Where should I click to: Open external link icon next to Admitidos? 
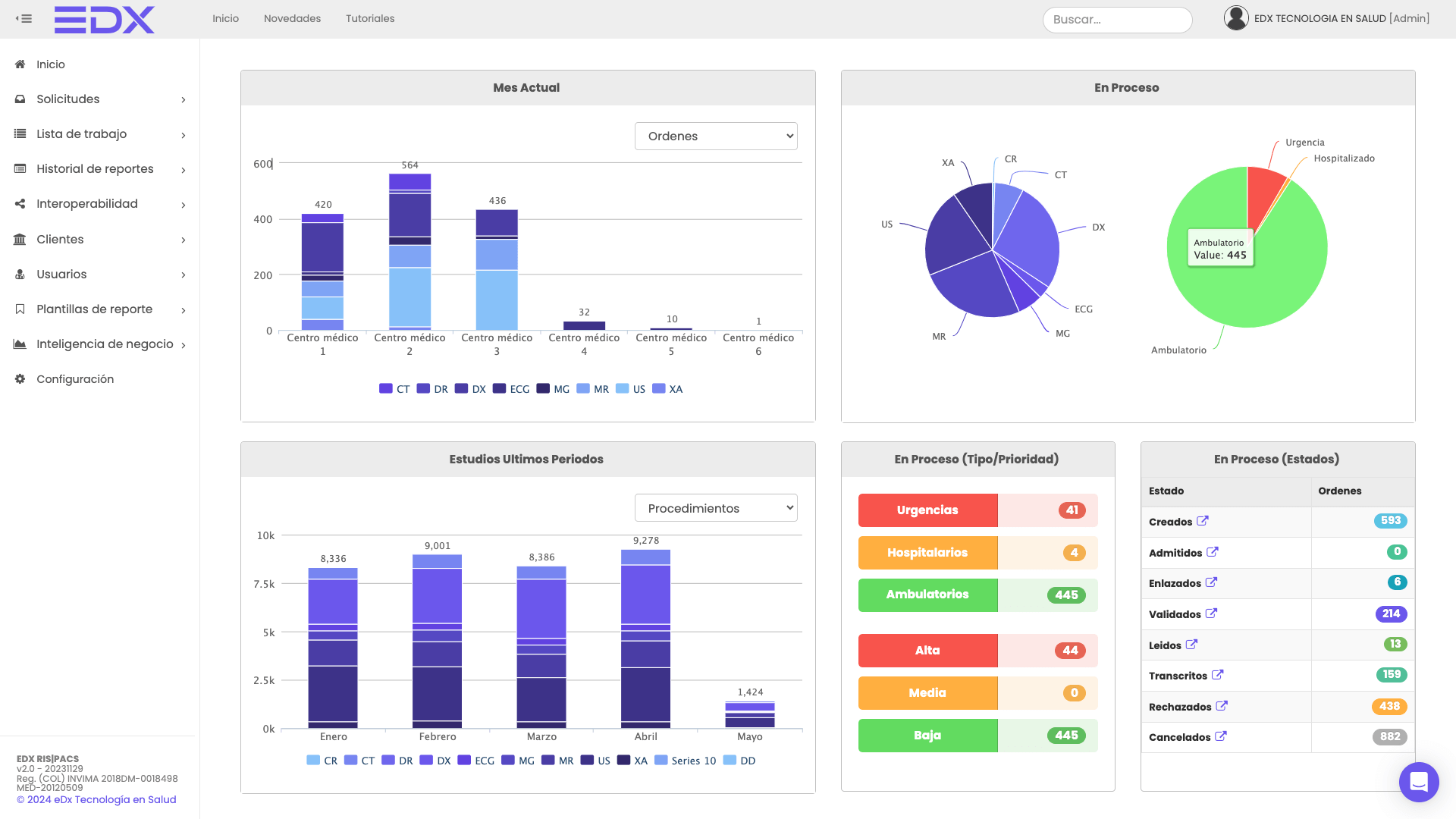[x=1213, y=552]
